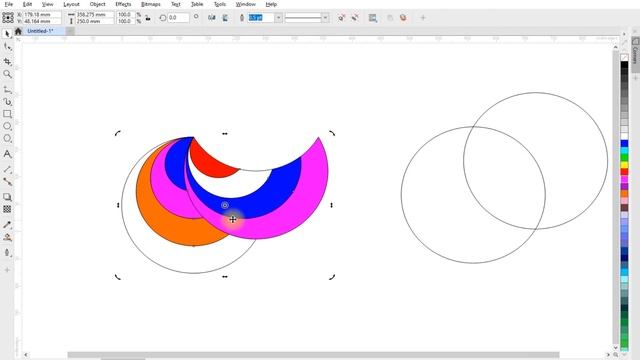640x360 pixels.
Task: Pick the yellow swatch in palette
Action: 624,165
